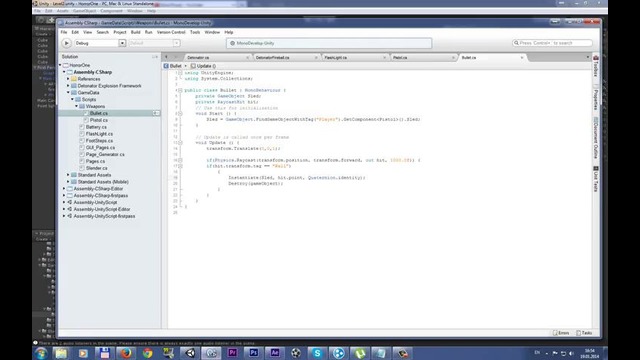This screenshot has width=640, height=360.
Task: Select Pages.cs in the solution tree
Action: tap(95, 162)
